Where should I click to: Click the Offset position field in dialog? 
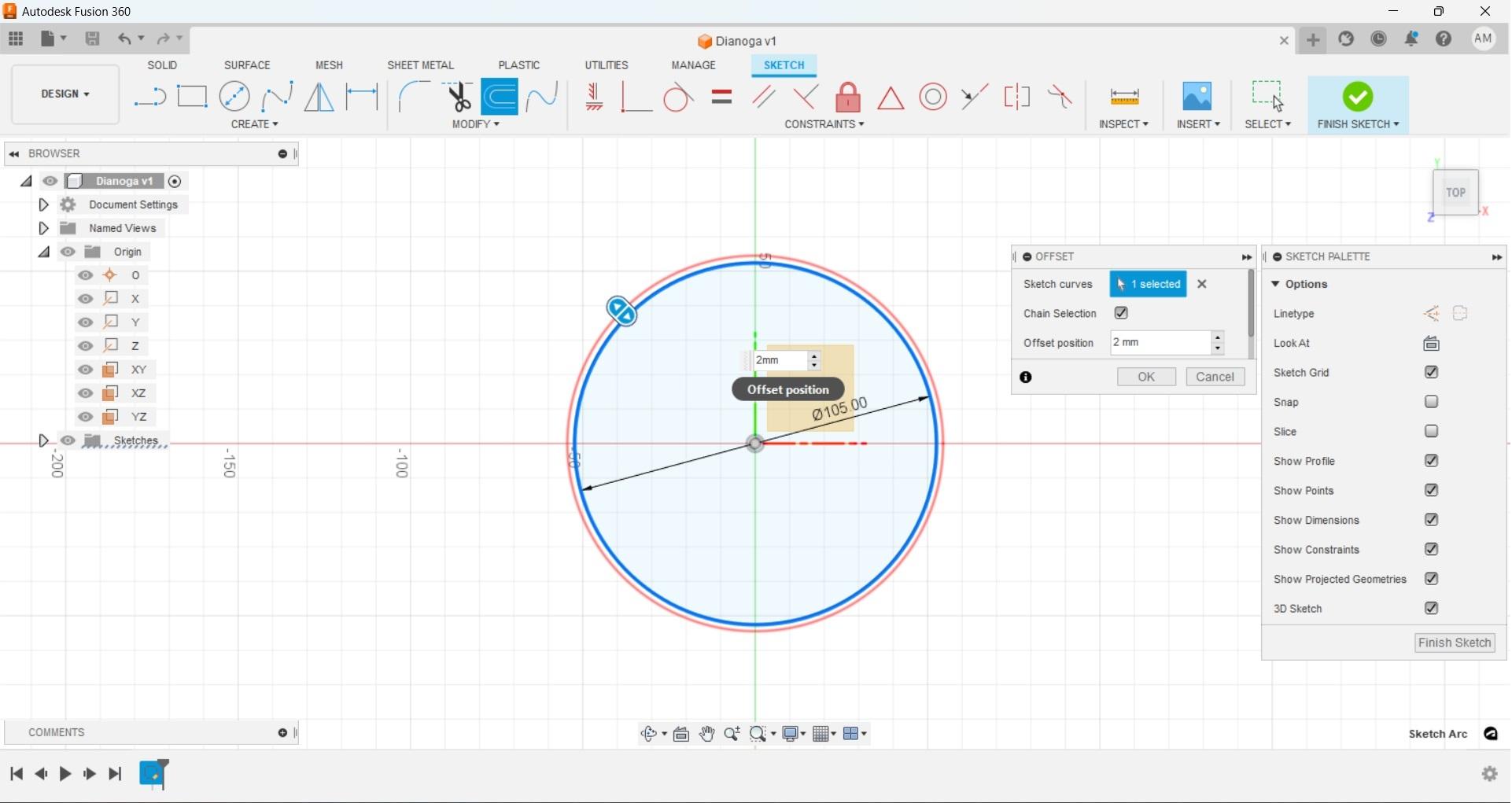(x=1160, y=343)
